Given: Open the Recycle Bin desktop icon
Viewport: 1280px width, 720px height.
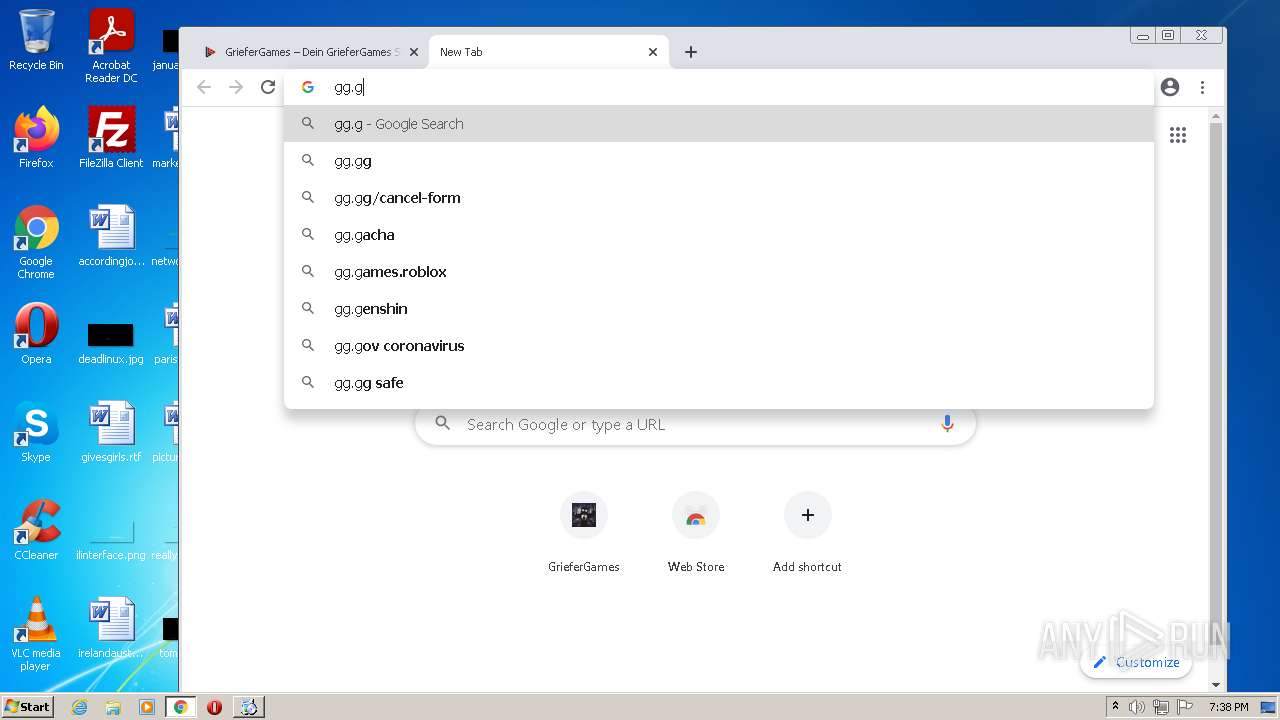Looking at the screenshot, I should pos(36,40).
